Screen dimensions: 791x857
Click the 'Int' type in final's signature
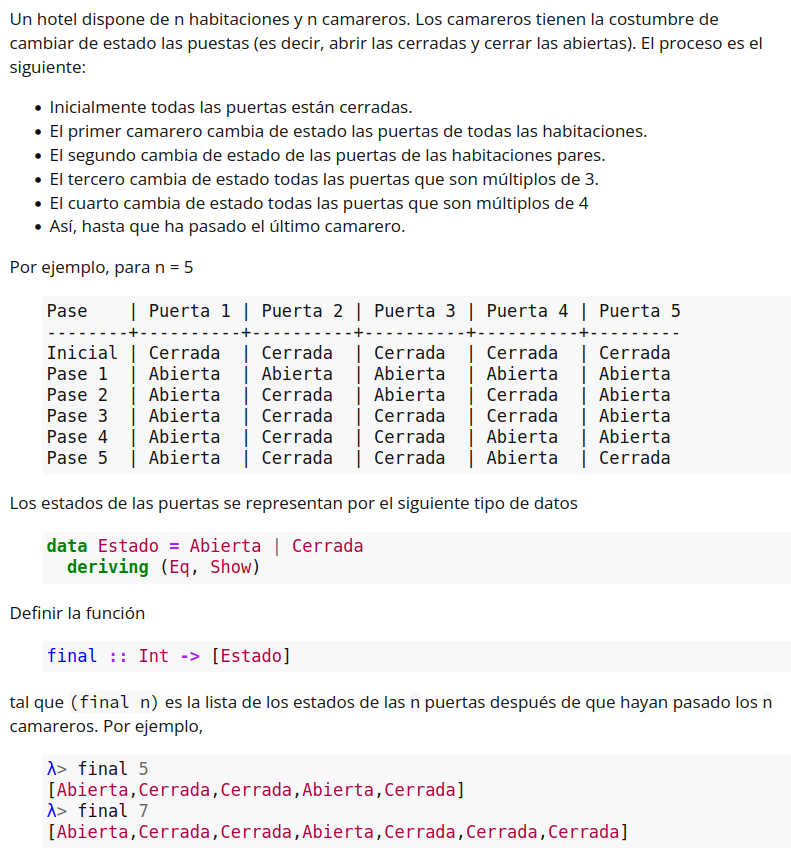point(154,656)
